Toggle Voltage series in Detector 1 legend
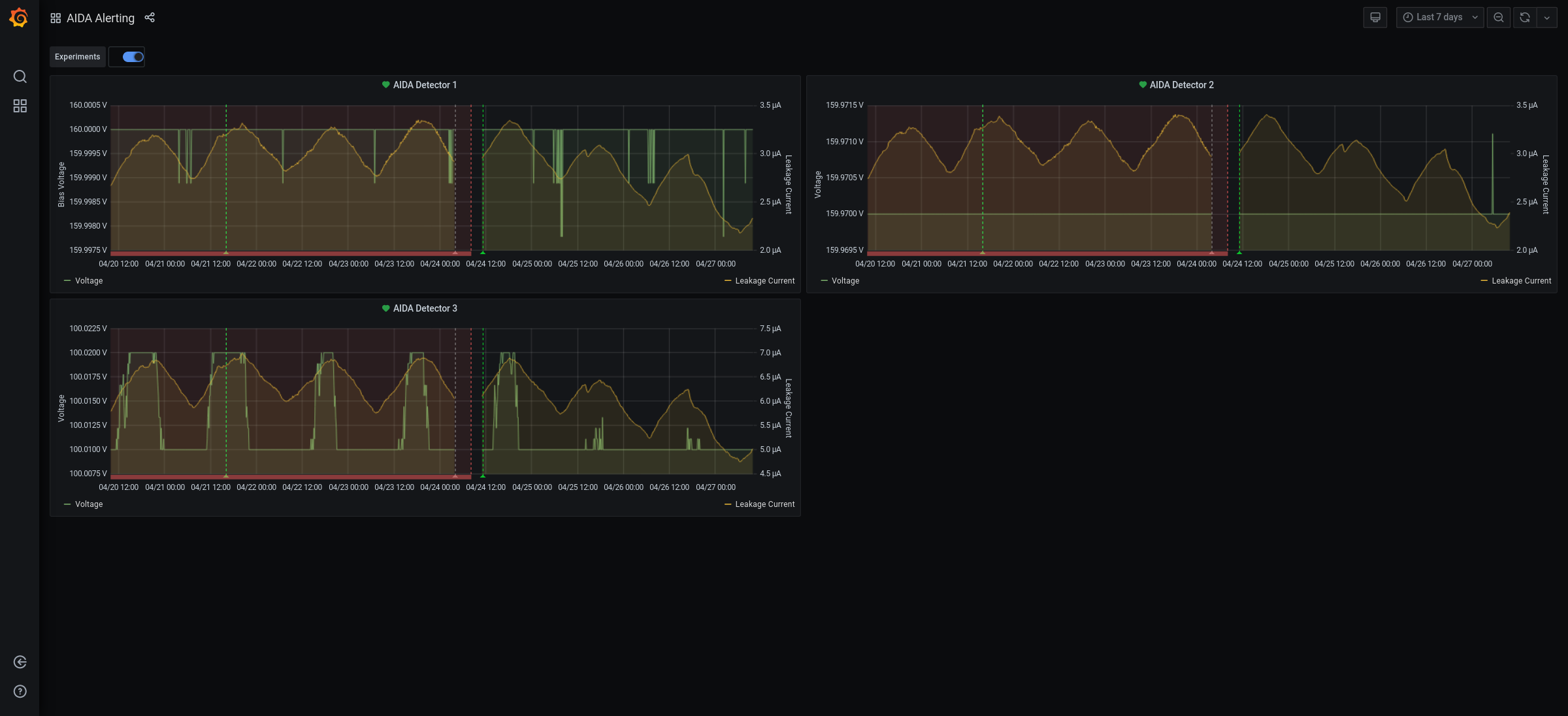Viewport: 1568px width, 716px height. point(89,281)
